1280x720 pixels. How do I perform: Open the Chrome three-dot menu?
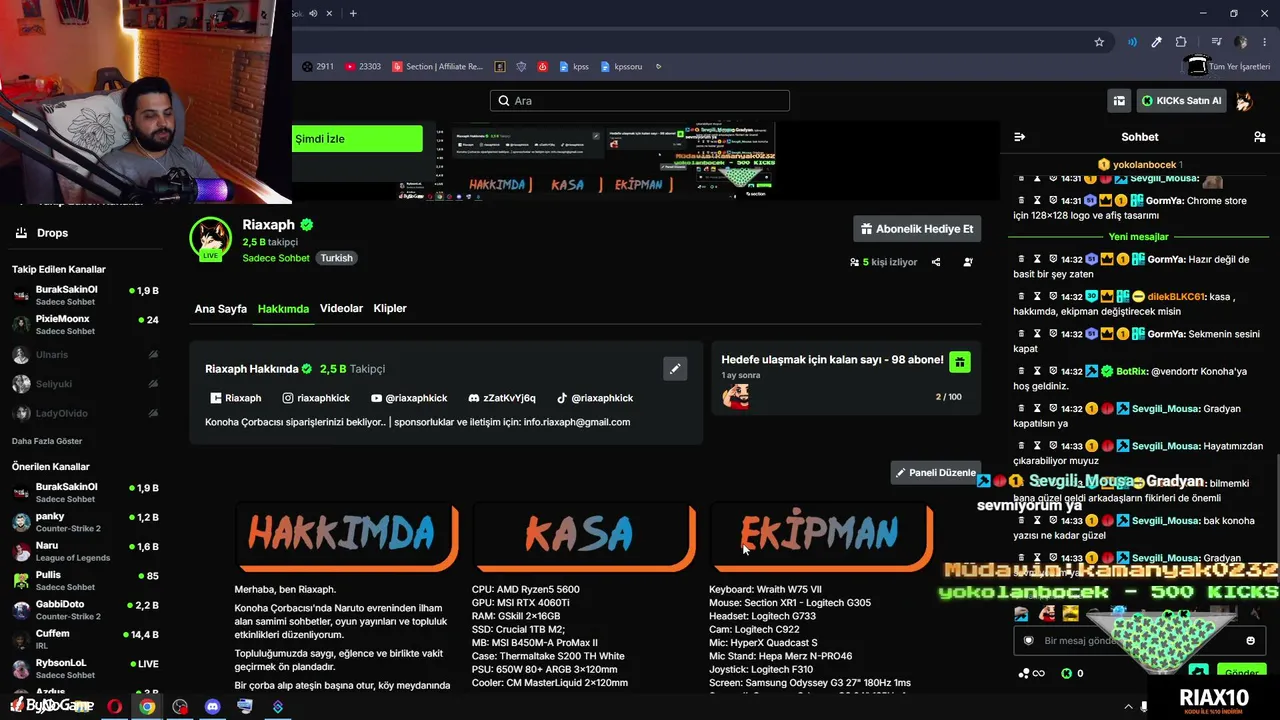click(x=1264, y=42)
